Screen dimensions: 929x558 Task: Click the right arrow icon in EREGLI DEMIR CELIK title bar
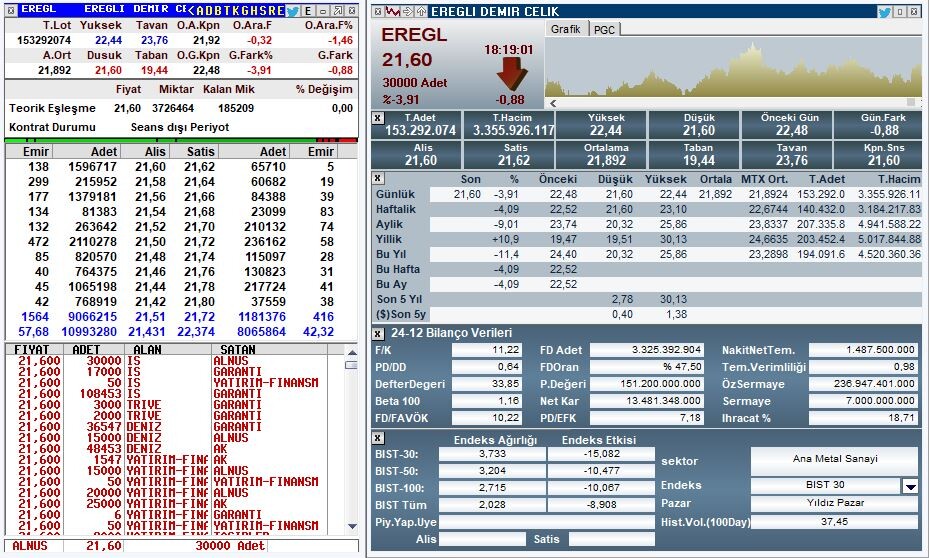click(407, 11)
